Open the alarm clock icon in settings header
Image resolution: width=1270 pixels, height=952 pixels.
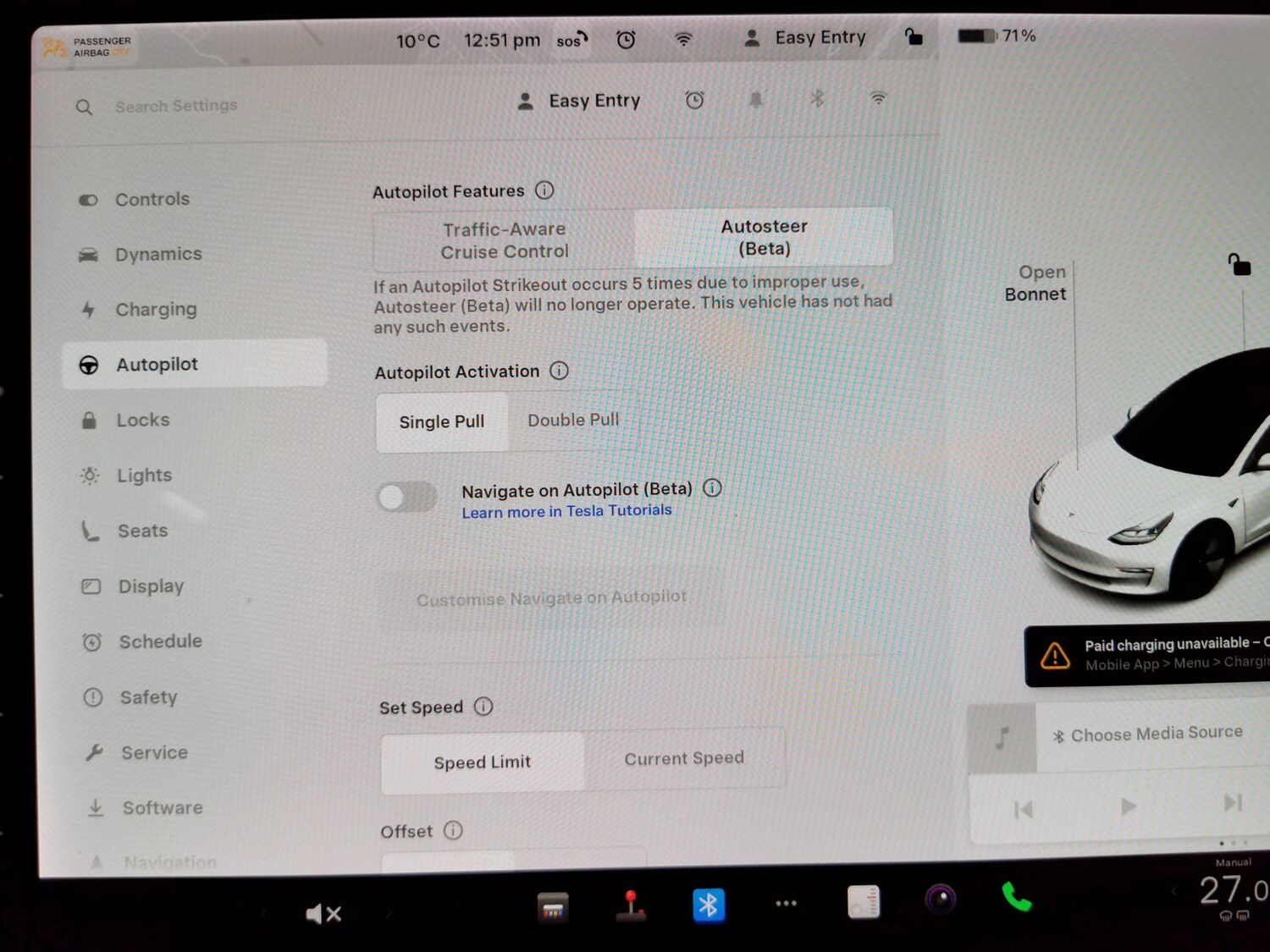(694, 99)
